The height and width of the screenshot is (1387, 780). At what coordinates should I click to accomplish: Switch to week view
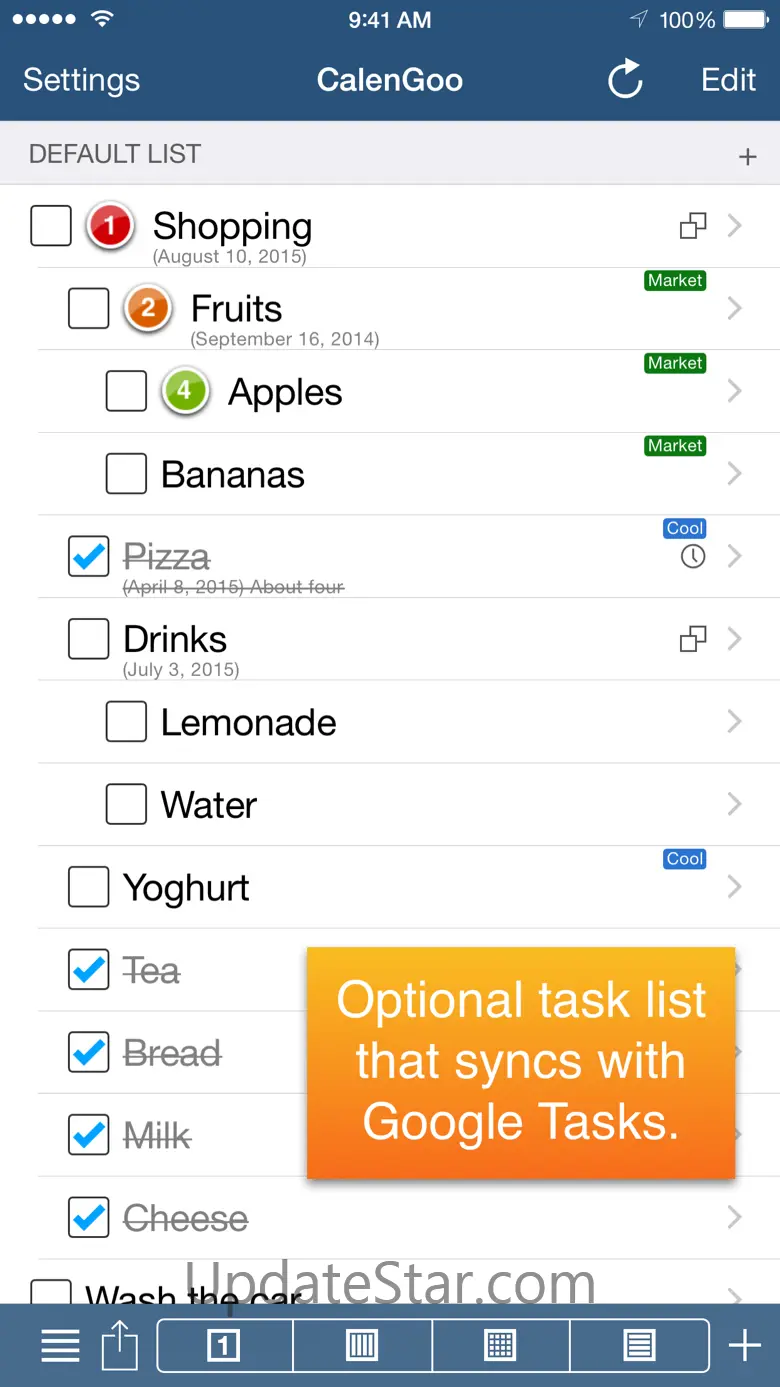362,1346
